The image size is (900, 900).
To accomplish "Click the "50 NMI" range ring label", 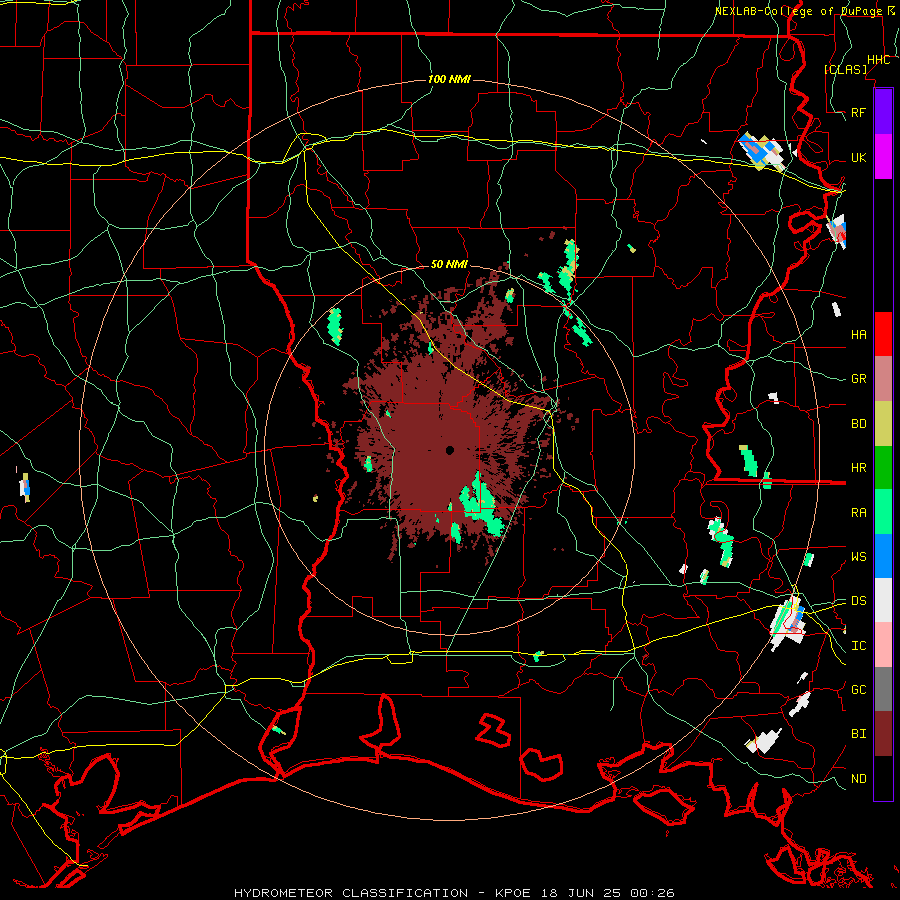I will 449,264.
